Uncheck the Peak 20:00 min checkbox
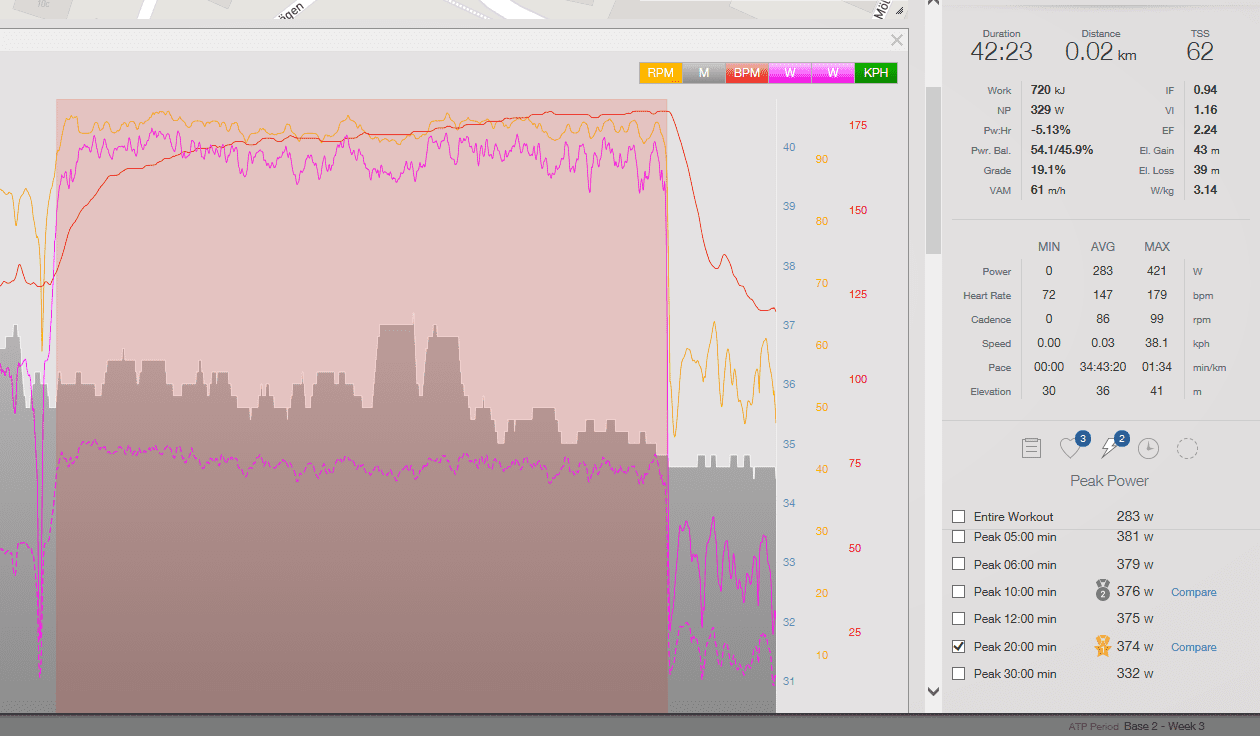 959,647
